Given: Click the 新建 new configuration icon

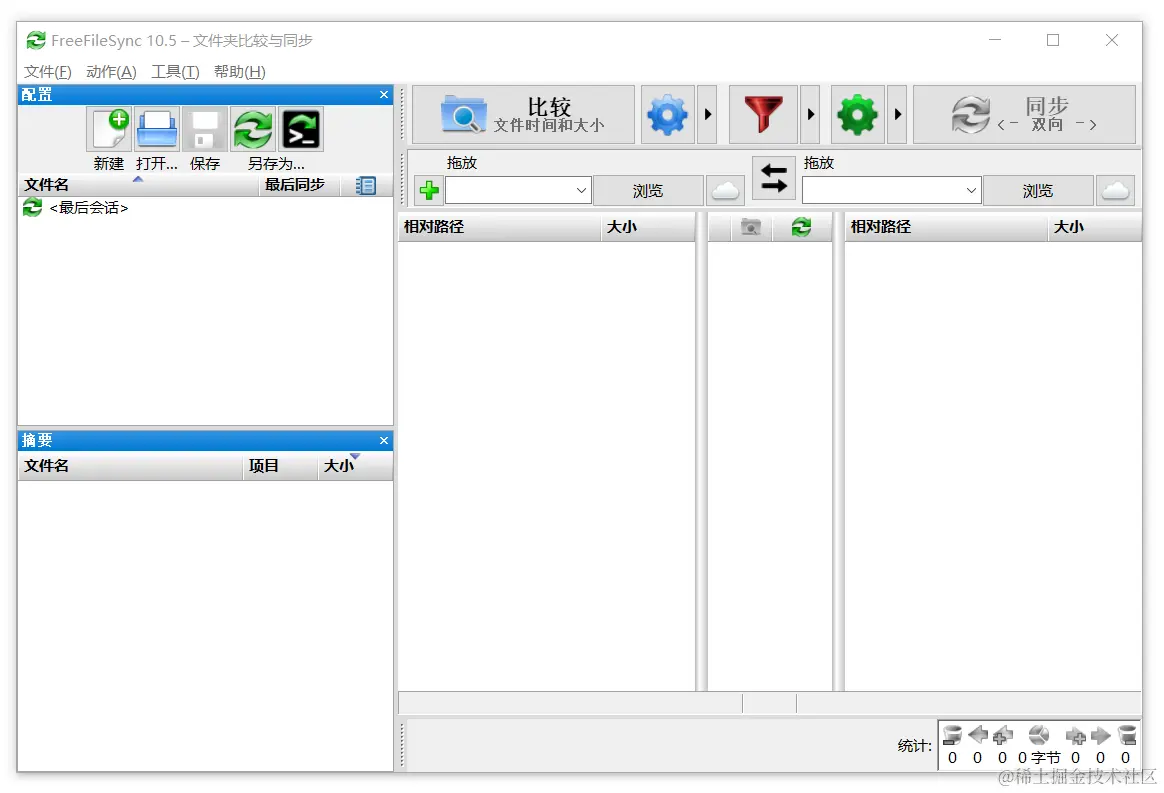Looking at the screenshot, I should tap(109, 129).
